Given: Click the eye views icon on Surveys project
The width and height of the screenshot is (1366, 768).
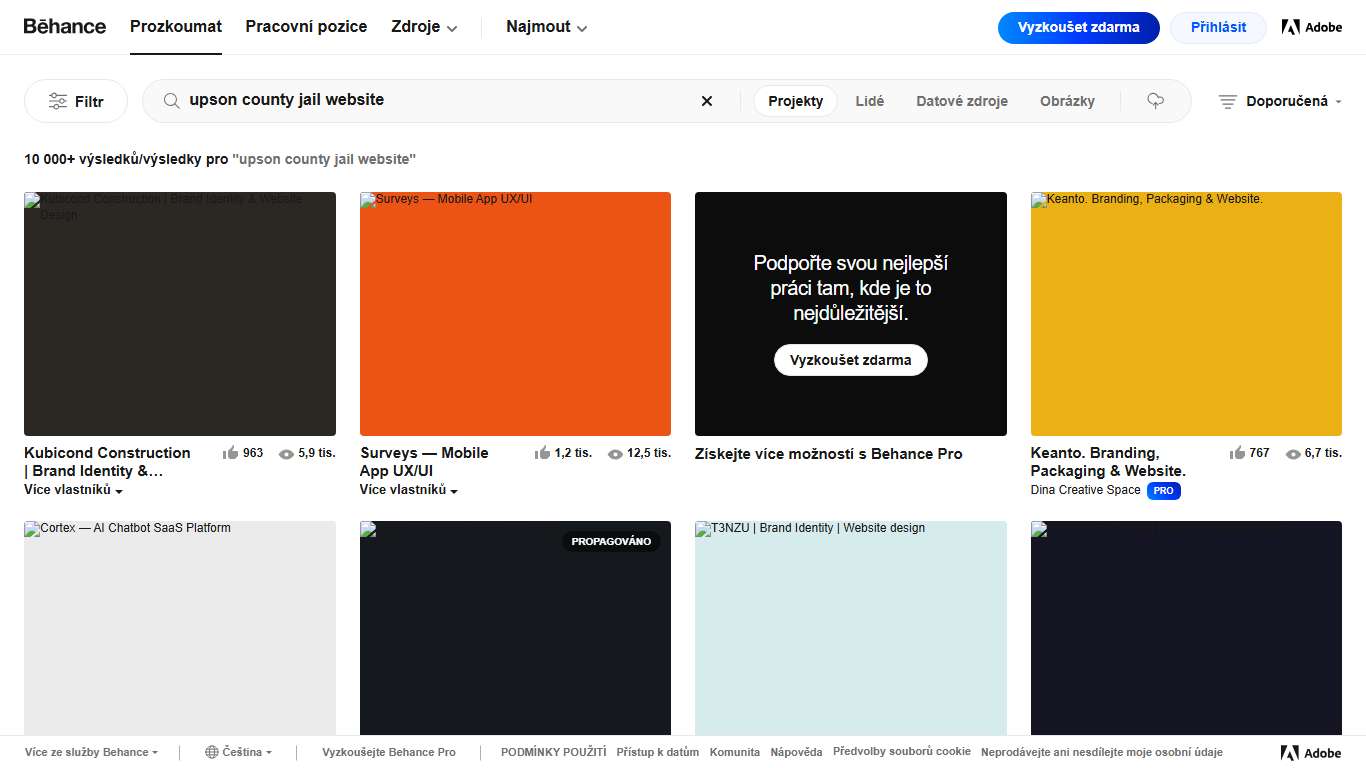Looking at the screenshot, I should (617, 452).
